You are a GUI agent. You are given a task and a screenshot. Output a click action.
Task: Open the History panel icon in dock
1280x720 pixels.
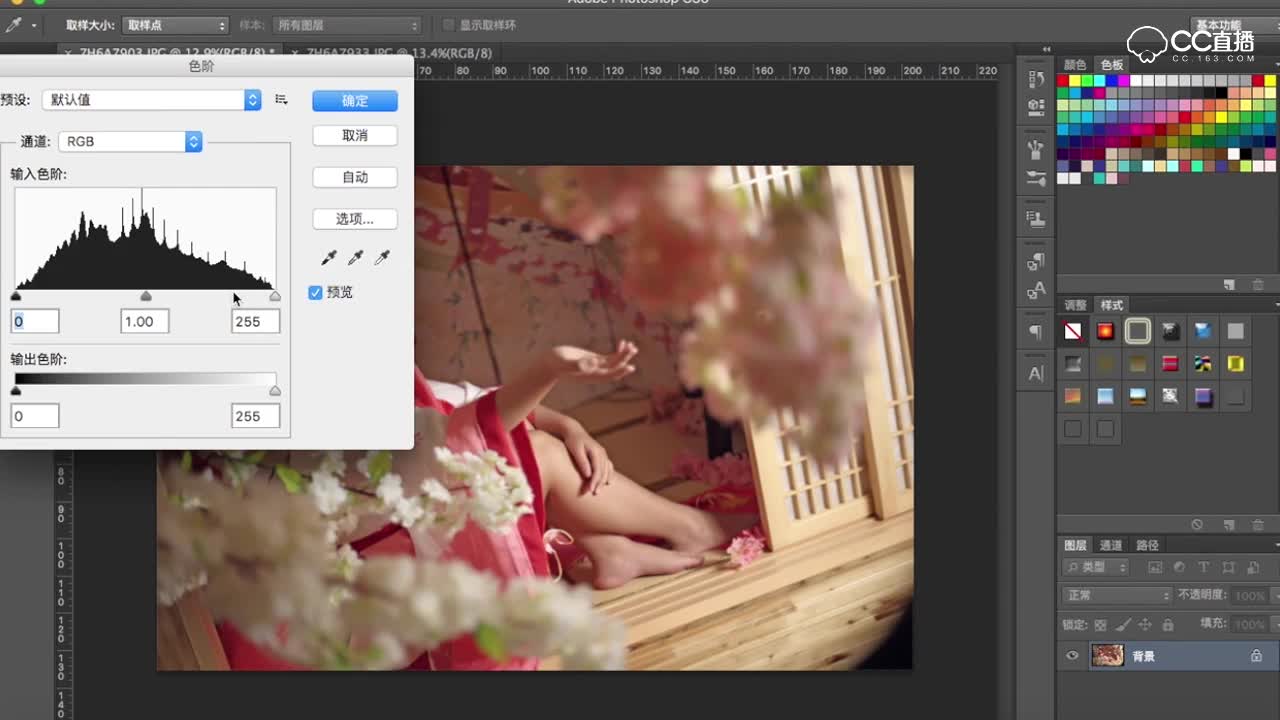point(1036,78)
